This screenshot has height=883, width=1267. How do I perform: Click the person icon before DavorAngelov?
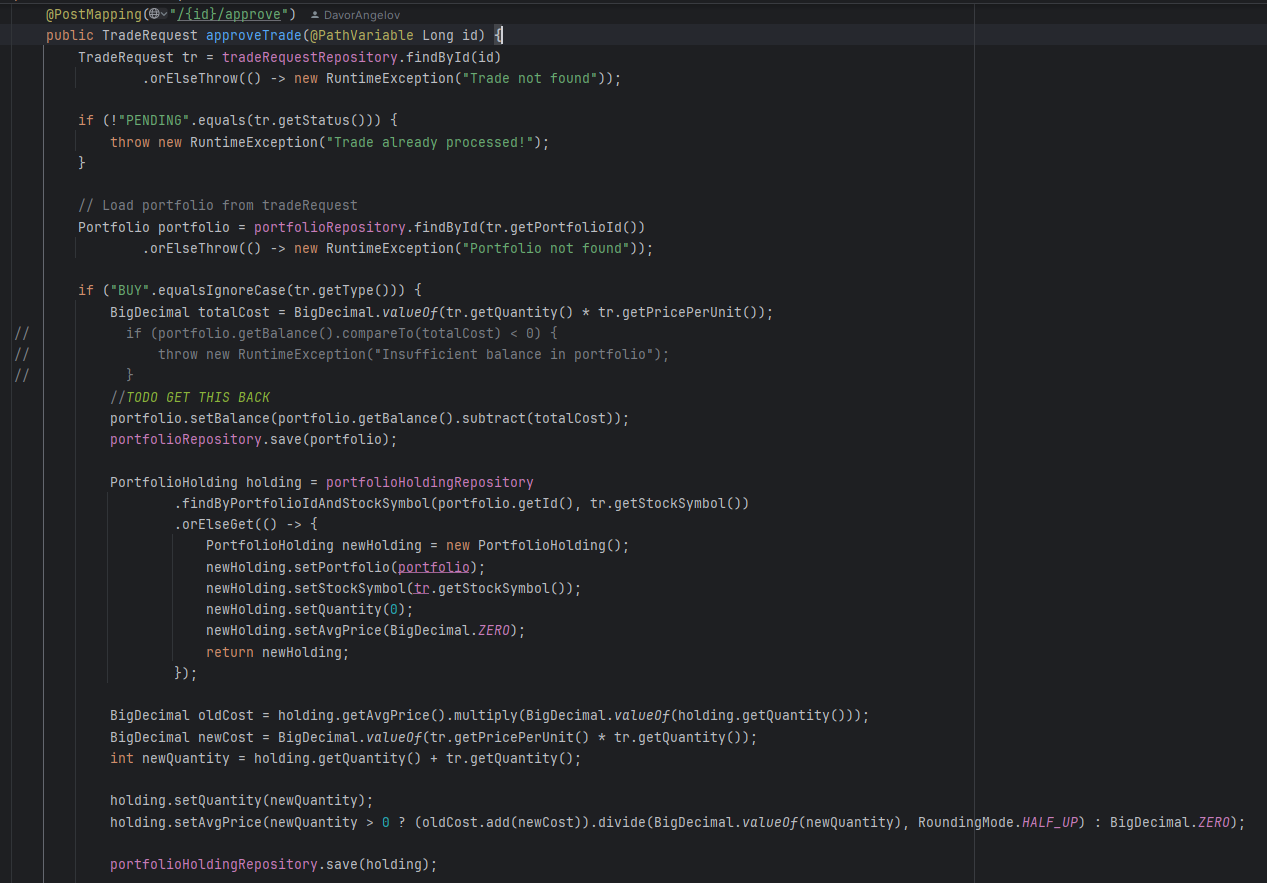click(x=315, y=15)
